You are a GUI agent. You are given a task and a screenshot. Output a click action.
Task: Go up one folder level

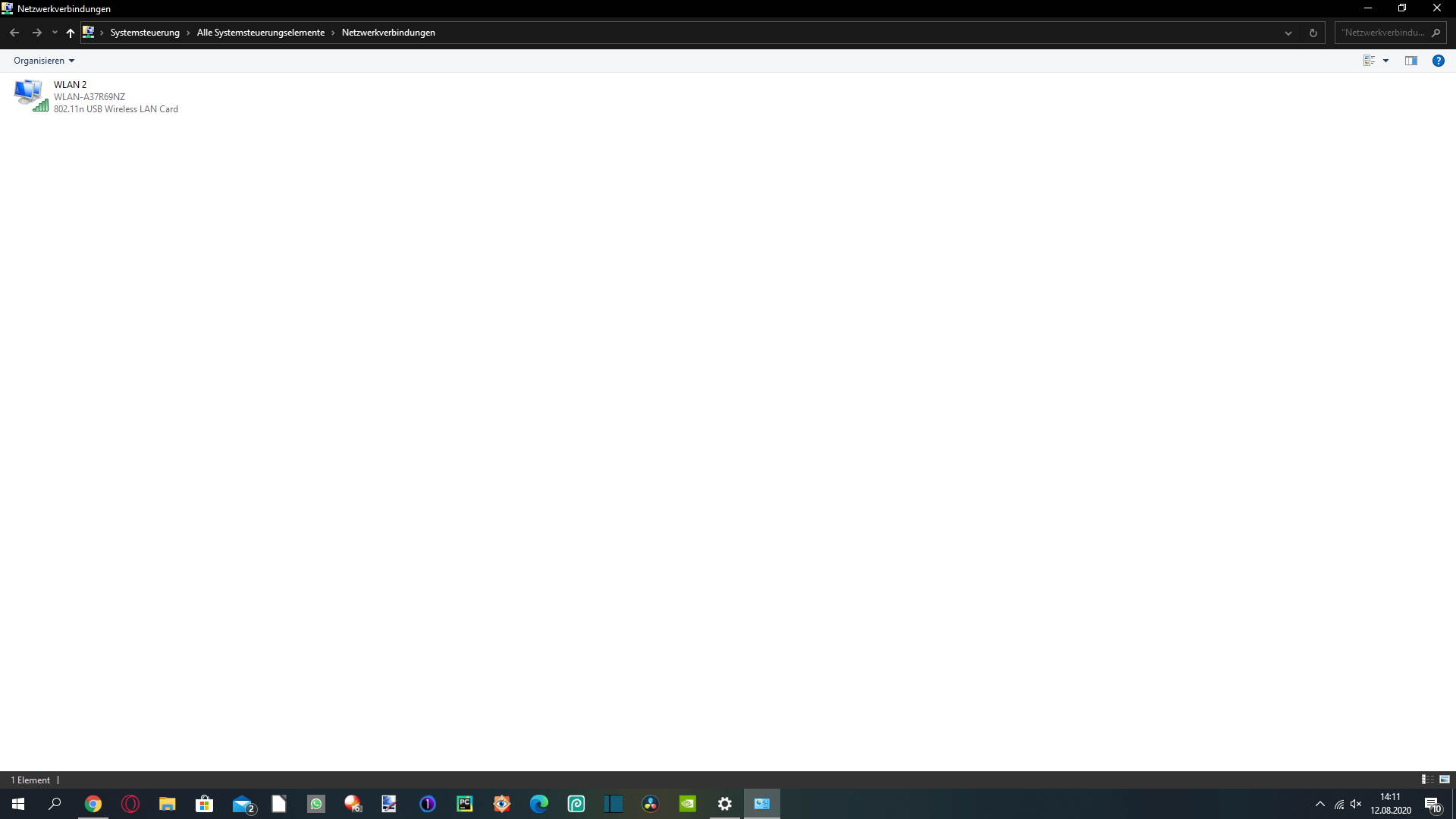pyautogui.click(x=70, y=33)
